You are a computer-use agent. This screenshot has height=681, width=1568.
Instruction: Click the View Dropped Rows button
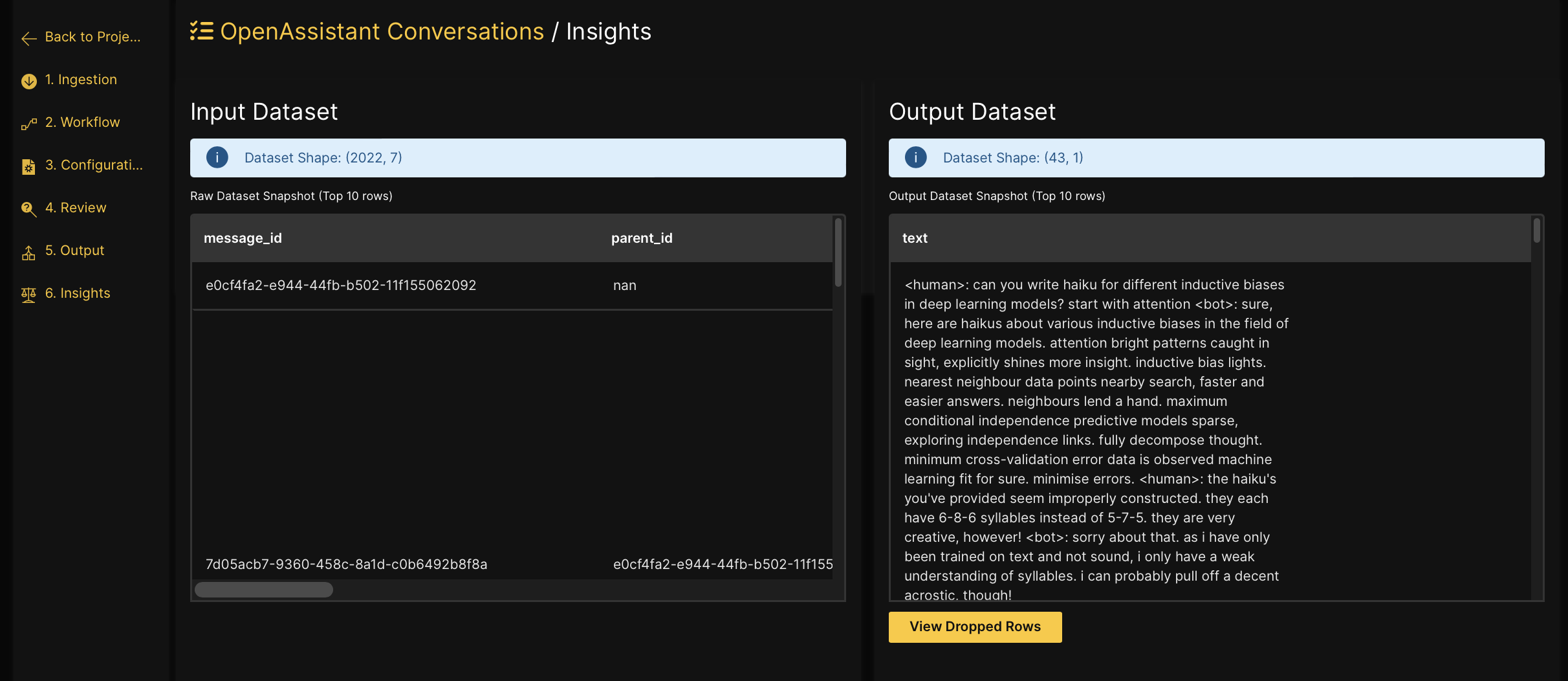pyautogui.click(x=975, y=627)
